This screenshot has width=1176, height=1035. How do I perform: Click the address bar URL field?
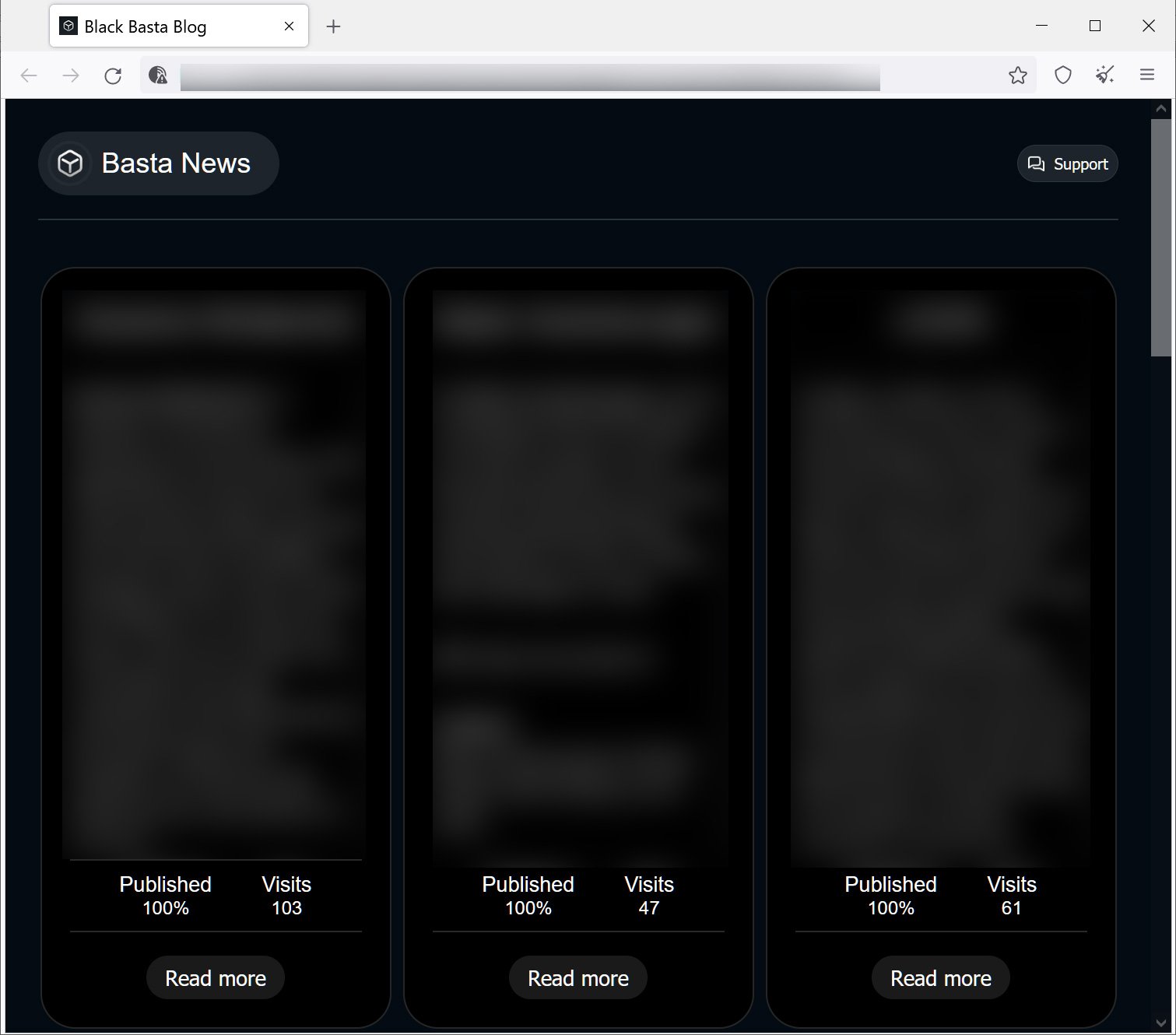click(x=529, y=75)
